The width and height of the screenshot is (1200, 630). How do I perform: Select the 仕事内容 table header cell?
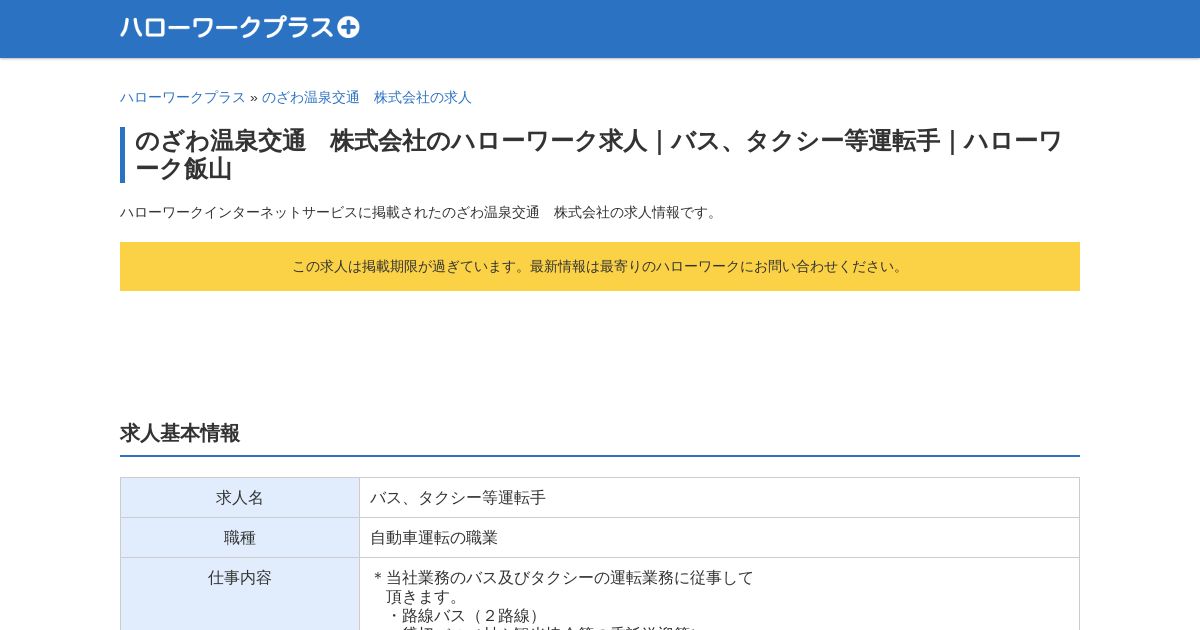click(x=240, y=594)
